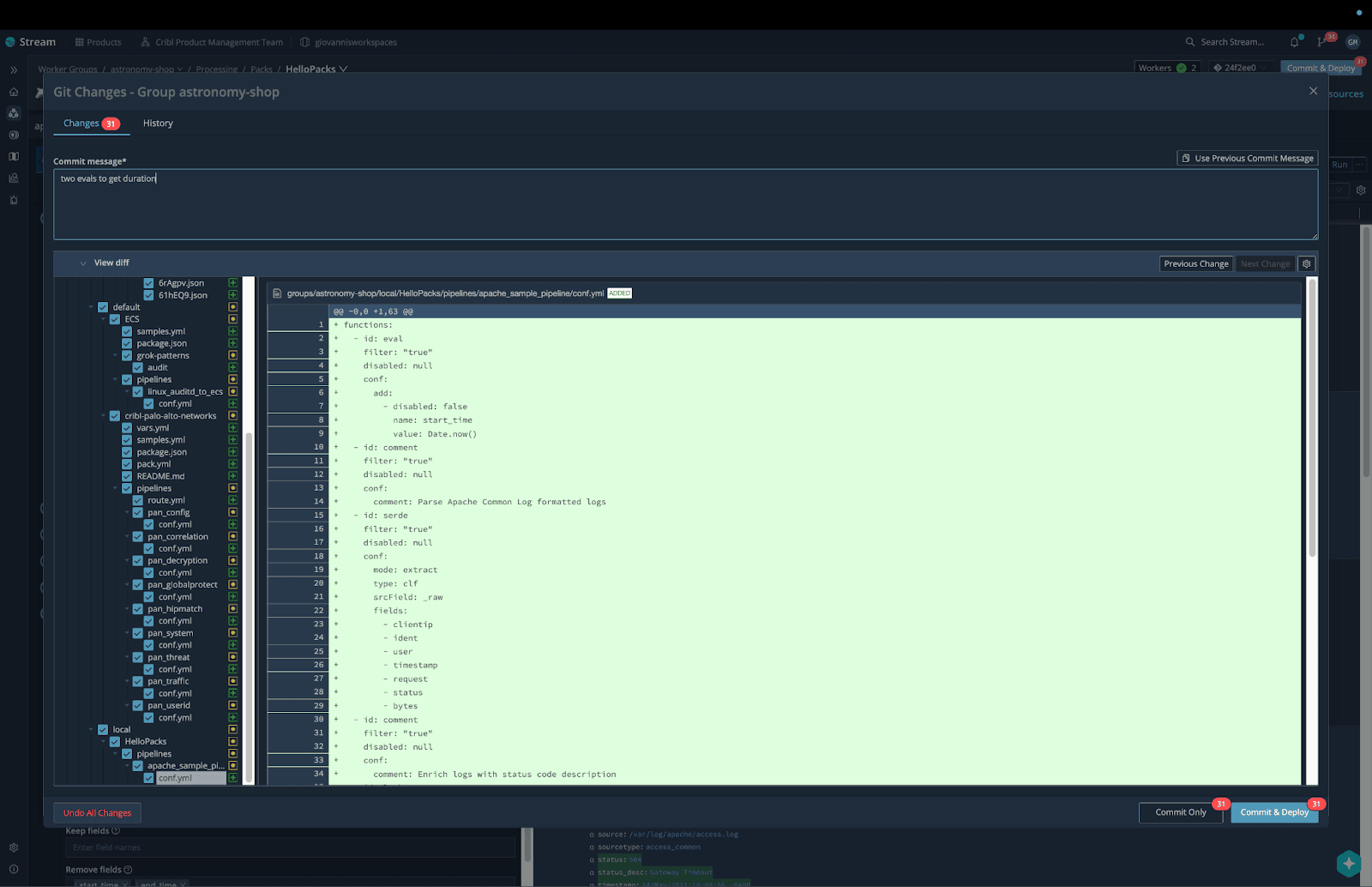Toggle the HelloPacks folder checkbox
The width and height of the screenshot is (1372, 887).
click(x=115, y=742)
